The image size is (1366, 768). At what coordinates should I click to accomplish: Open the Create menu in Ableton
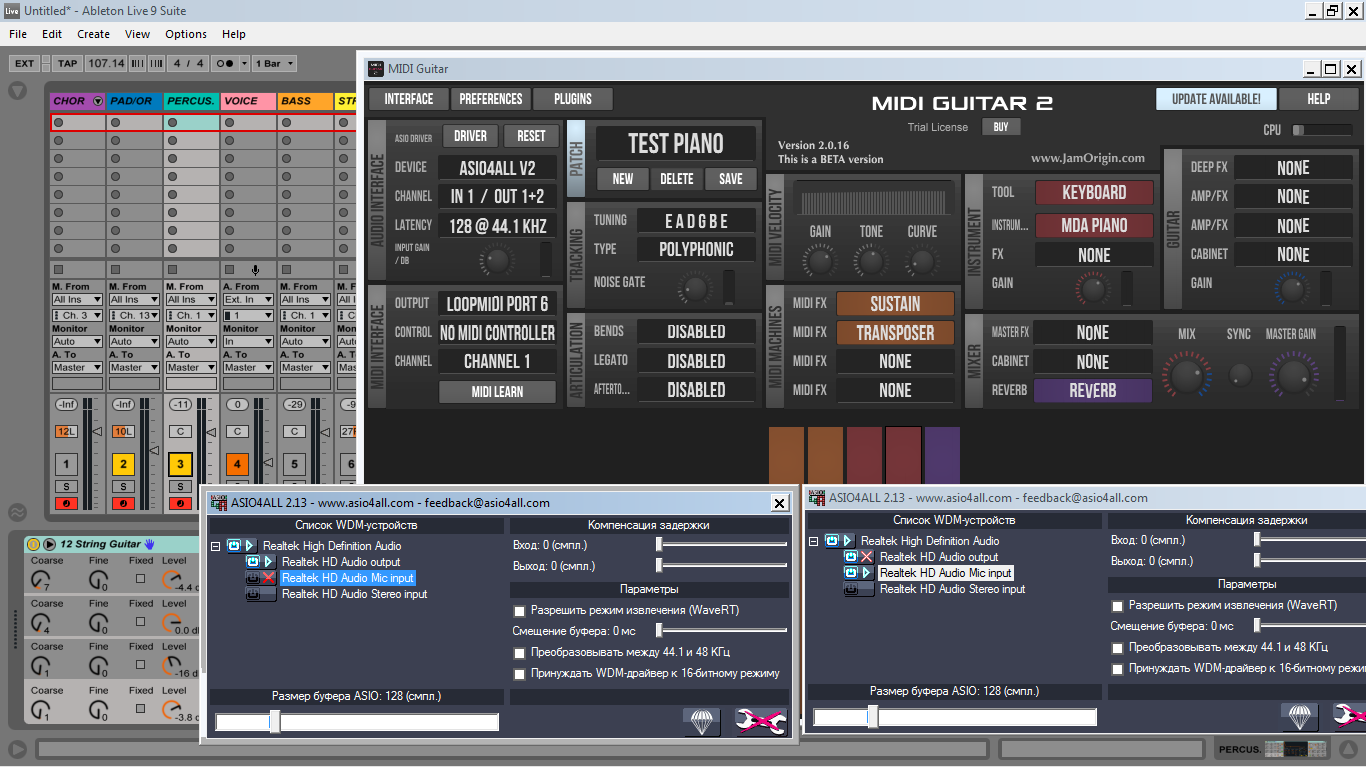(94, 34)
